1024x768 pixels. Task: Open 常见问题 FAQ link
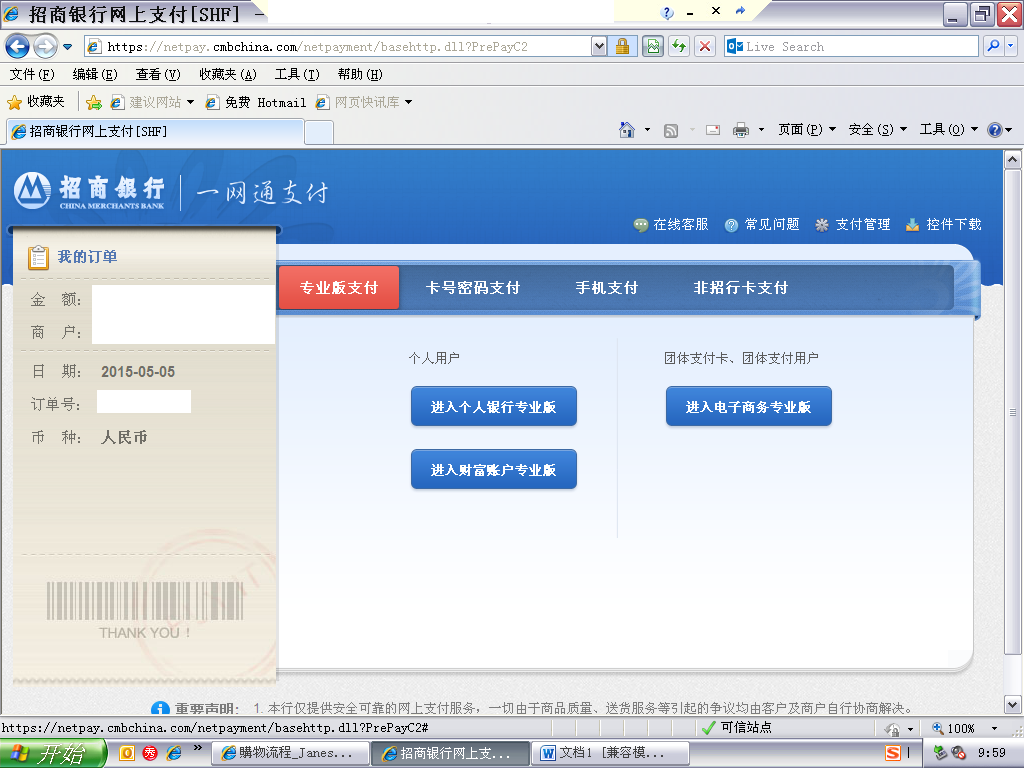tap(762, 225)
